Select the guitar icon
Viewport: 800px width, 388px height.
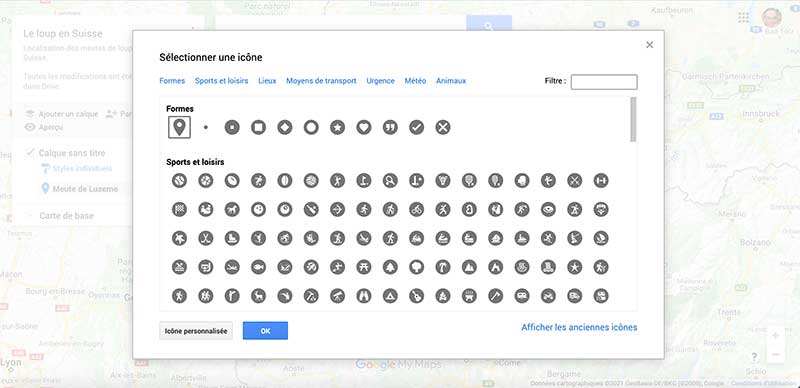point(416,296)
